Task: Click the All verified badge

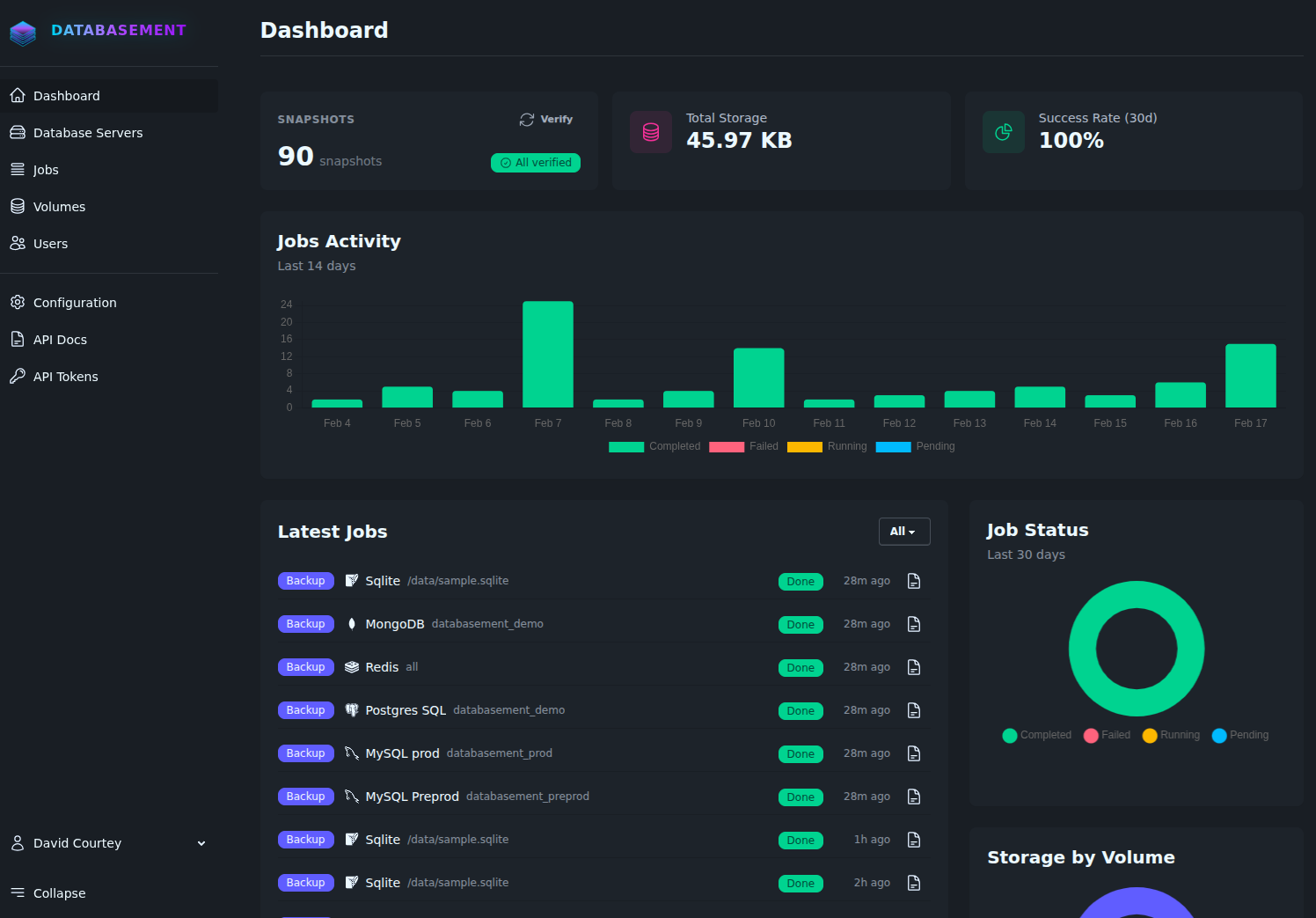Action: (536, 163)
